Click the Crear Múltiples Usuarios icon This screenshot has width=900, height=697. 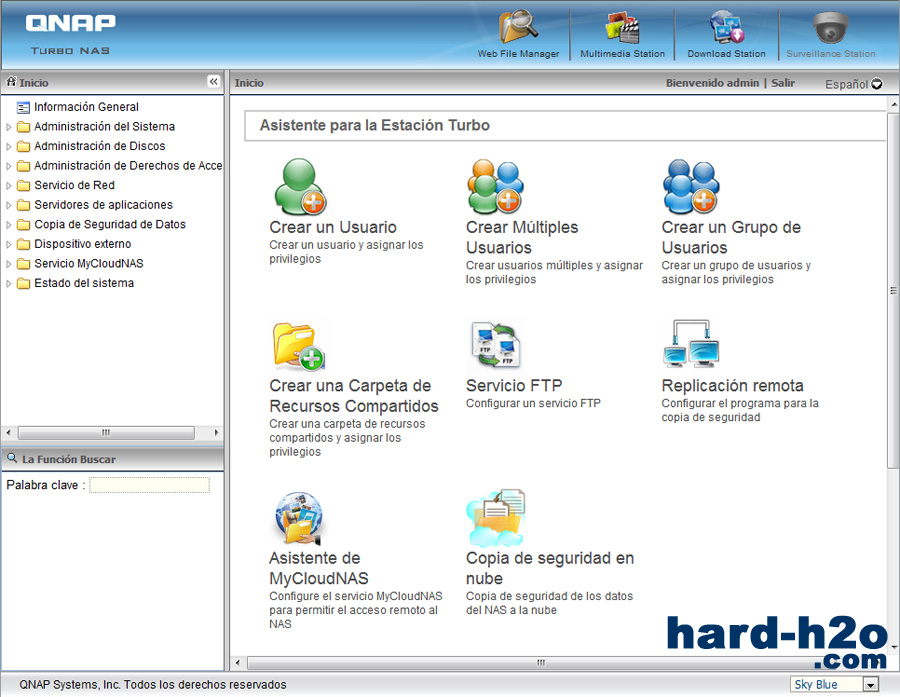point(495,187)
